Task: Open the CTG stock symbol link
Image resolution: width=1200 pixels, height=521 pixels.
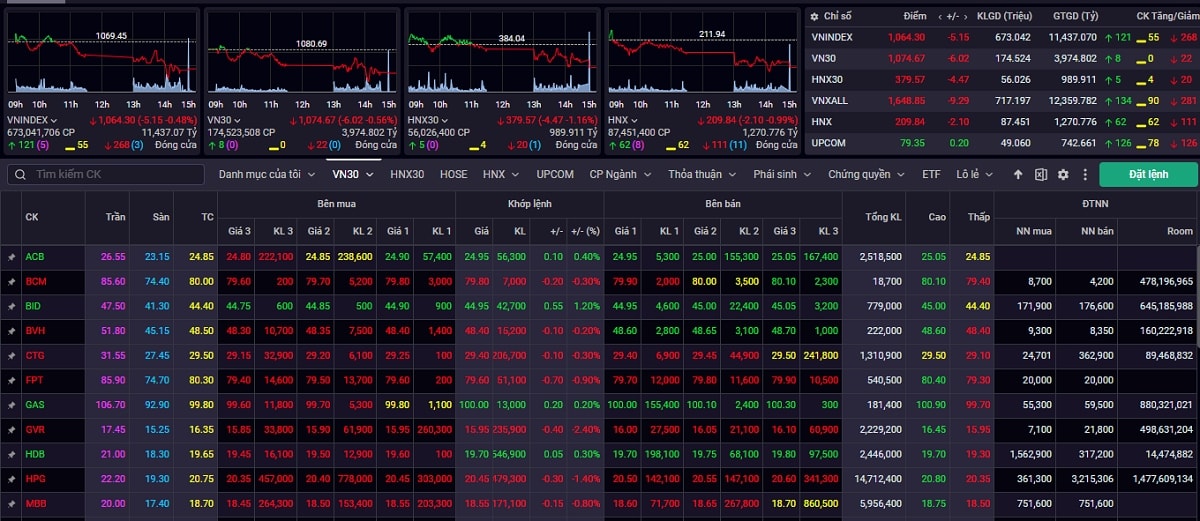Action: point(35,356)
